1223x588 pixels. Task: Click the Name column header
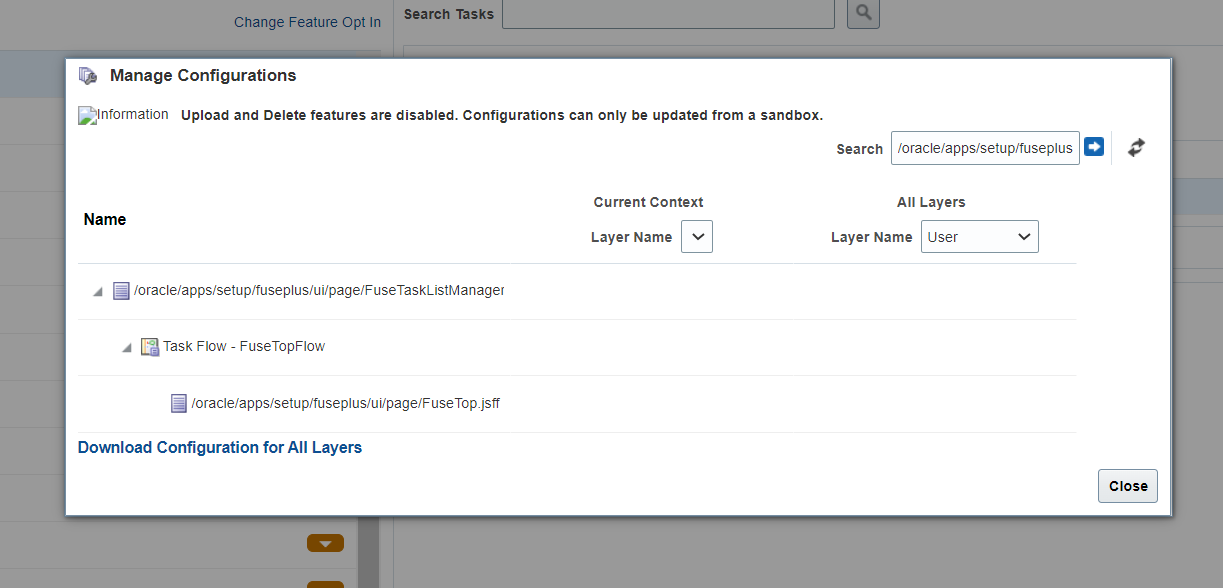pyautogui.click(x=105, y=219)
